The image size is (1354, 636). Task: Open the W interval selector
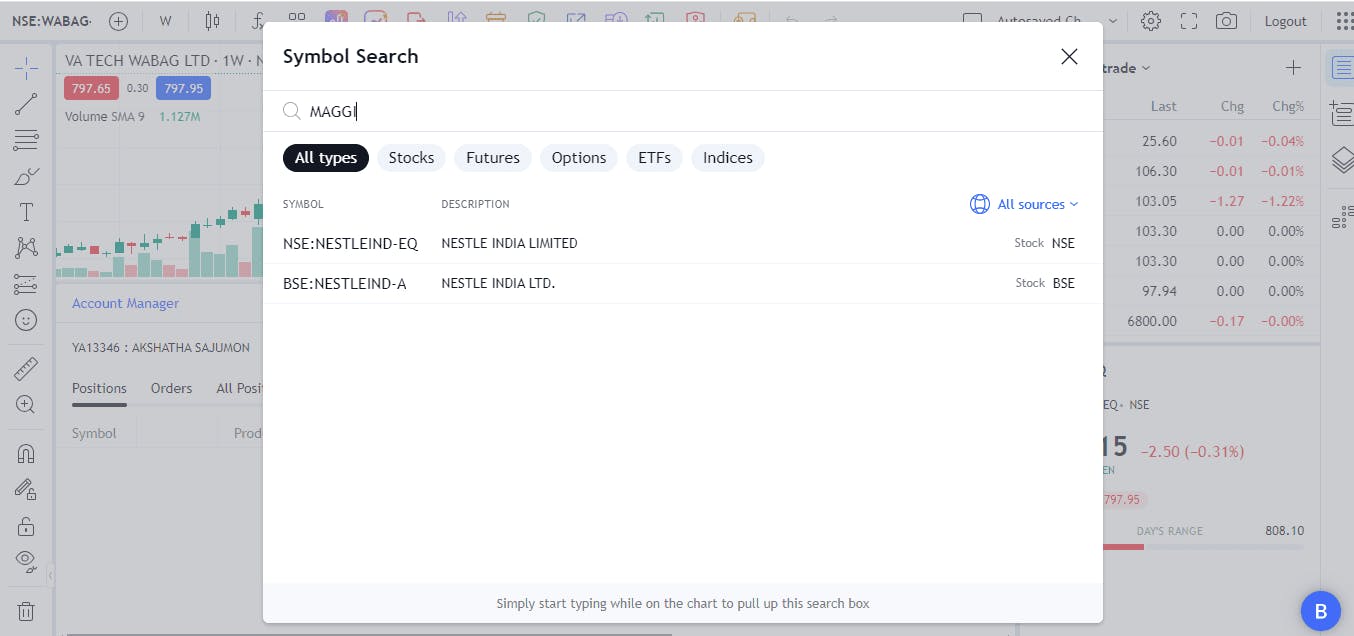click(x=165, y=21)
